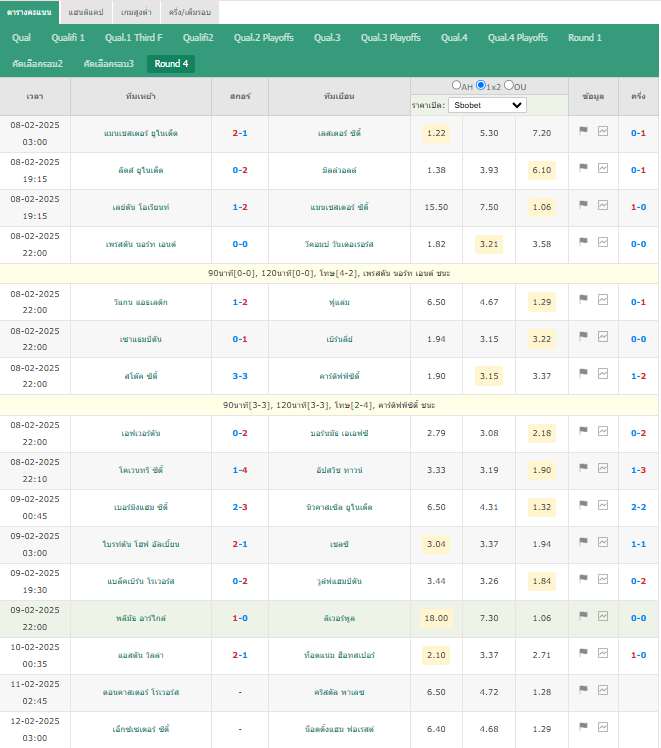Select the Round 4 tab

click(171, 63)
